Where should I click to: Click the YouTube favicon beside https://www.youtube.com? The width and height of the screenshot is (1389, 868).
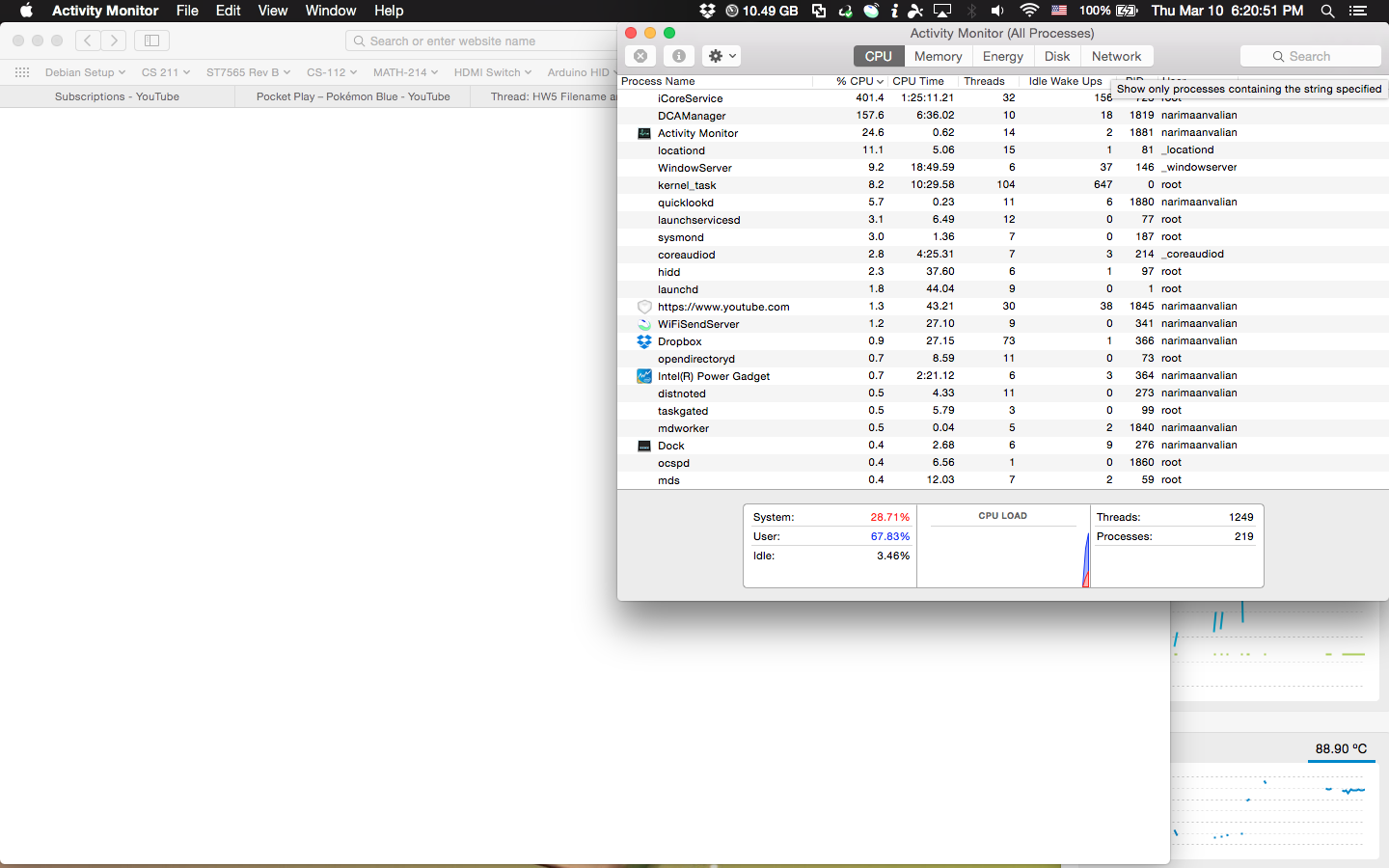point(643,307)
